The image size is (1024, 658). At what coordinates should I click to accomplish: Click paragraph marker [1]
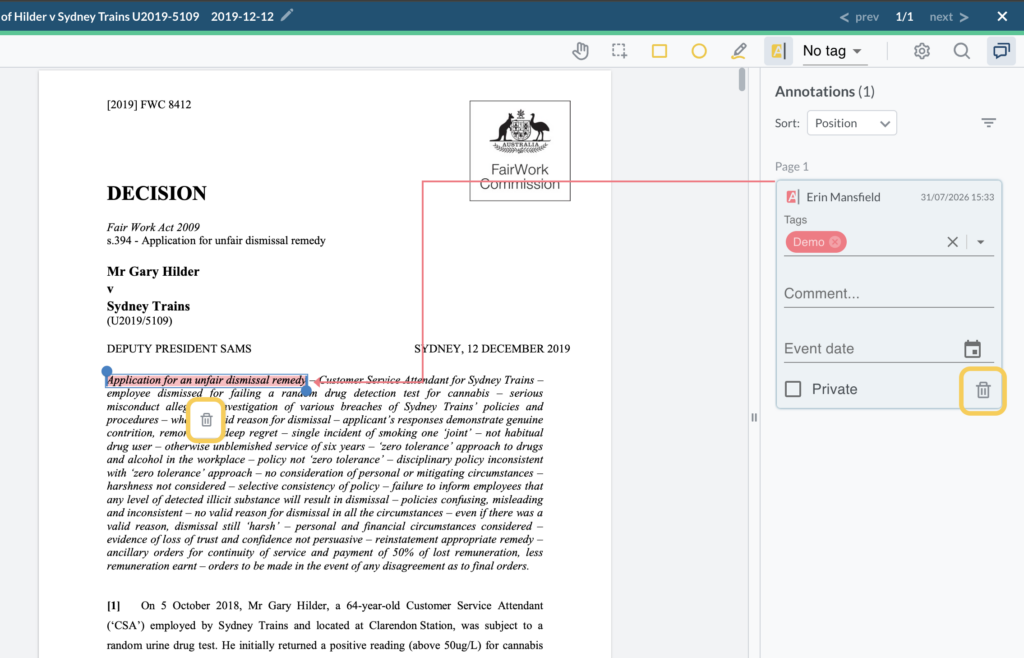pos(114,606)
